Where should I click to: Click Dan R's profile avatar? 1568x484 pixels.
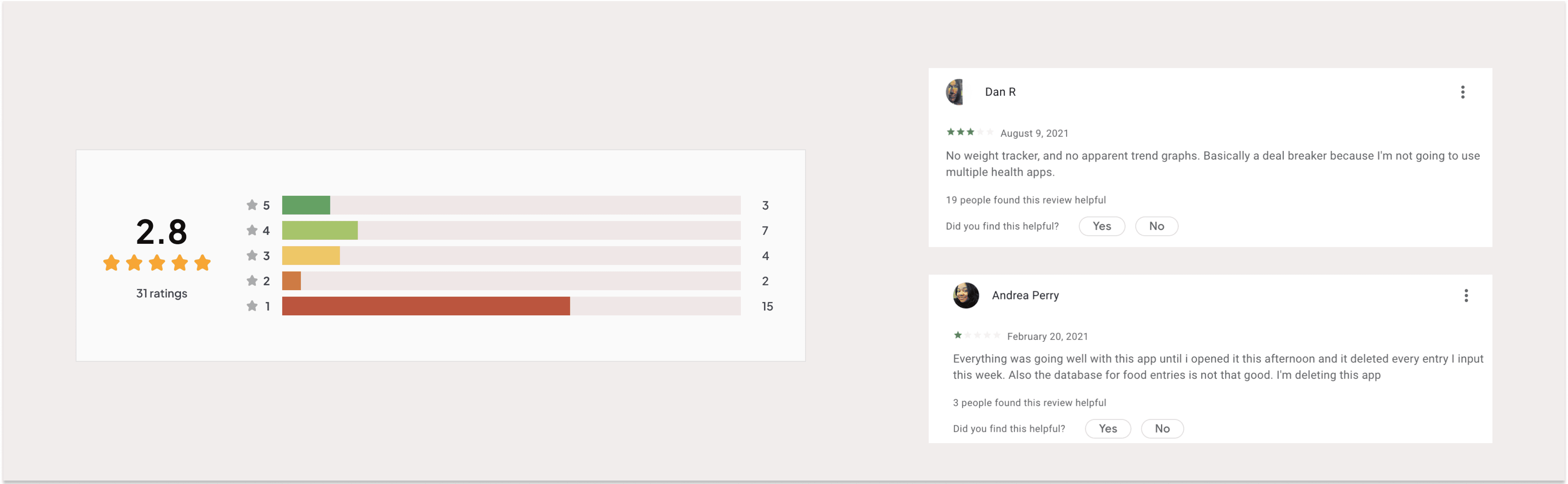click(x=955, y=92)
